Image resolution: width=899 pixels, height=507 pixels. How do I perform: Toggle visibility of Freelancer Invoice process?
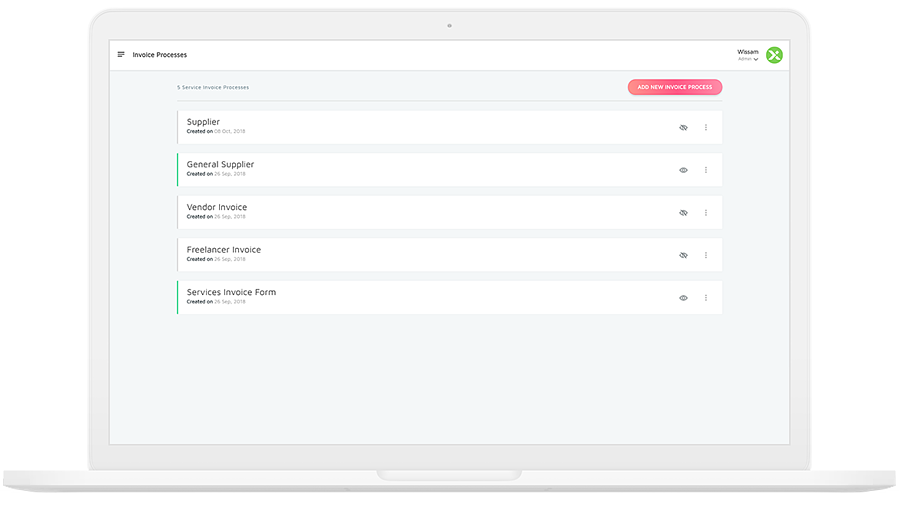pyautogui.click(x=684, y=255)
